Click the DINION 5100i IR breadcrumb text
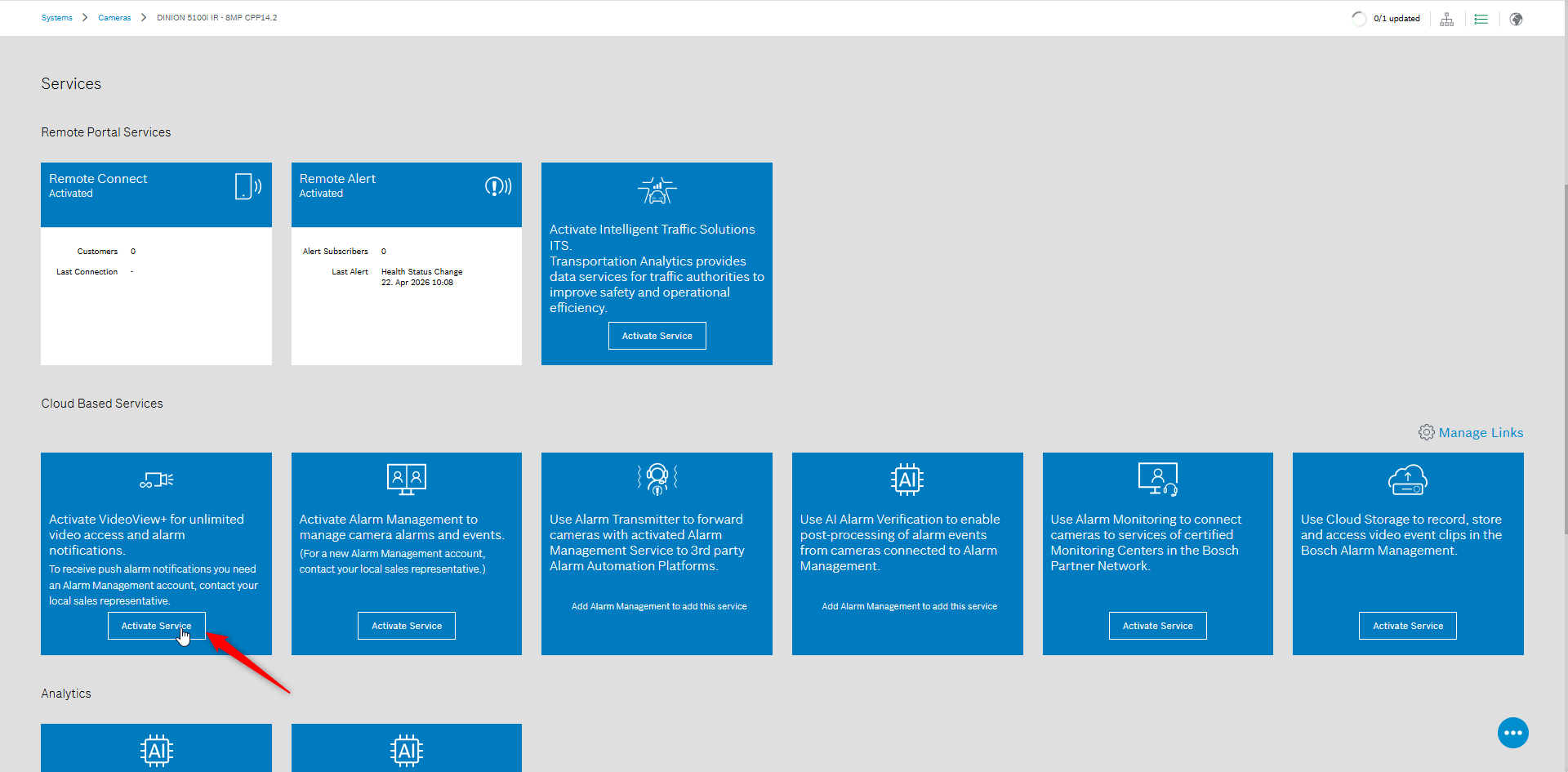 (216, 18)
